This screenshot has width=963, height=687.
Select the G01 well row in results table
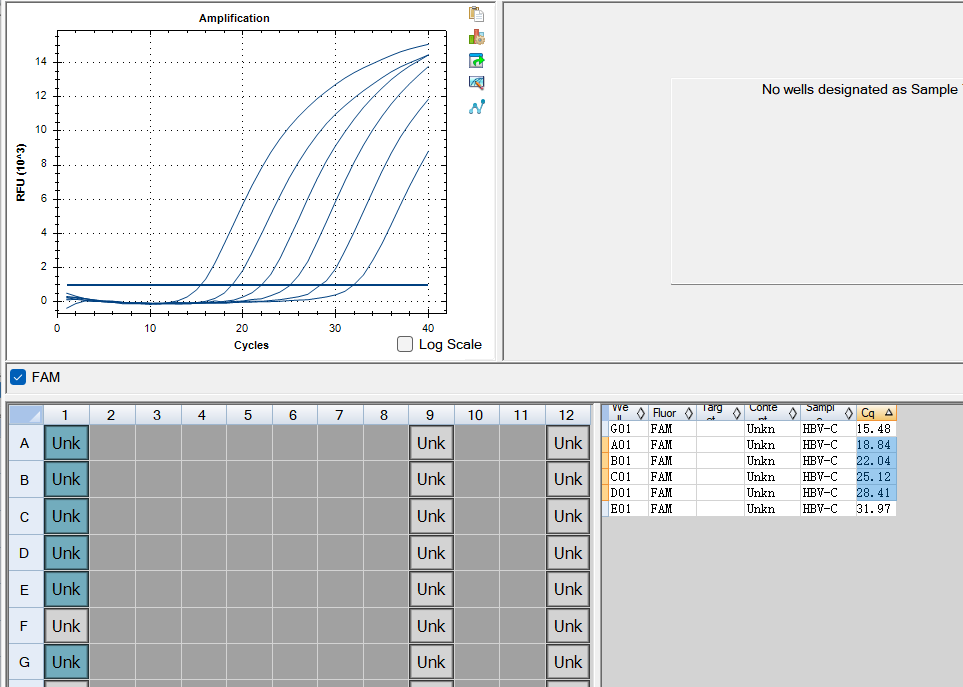click(x=749, y=429)
